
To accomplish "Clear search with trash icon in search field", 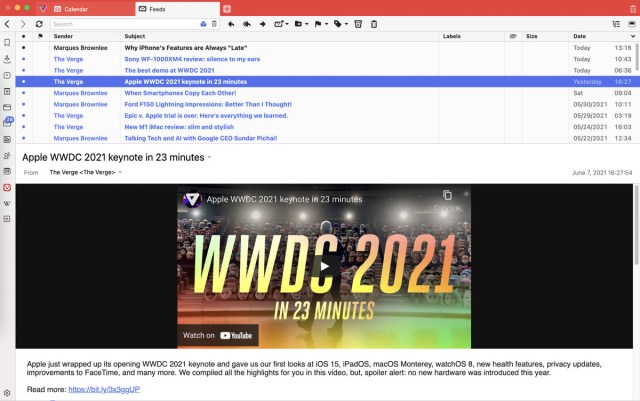I will coord(214,24).
